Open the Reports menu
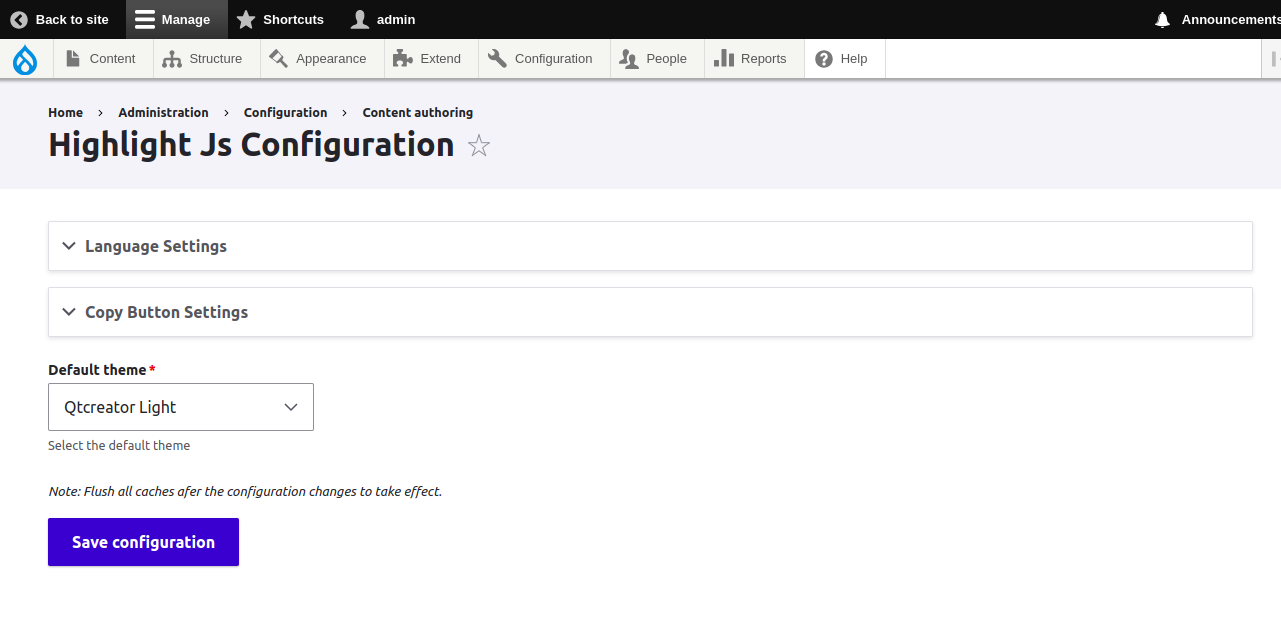This screenshot has width=1281, height=629. (754, 59)
